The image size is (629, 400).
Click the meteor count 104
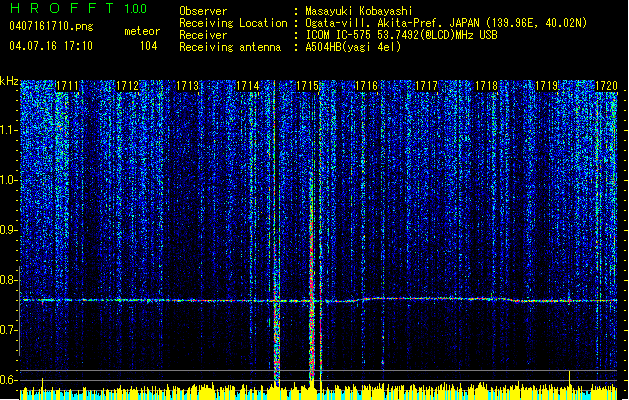tap(148, 46)
